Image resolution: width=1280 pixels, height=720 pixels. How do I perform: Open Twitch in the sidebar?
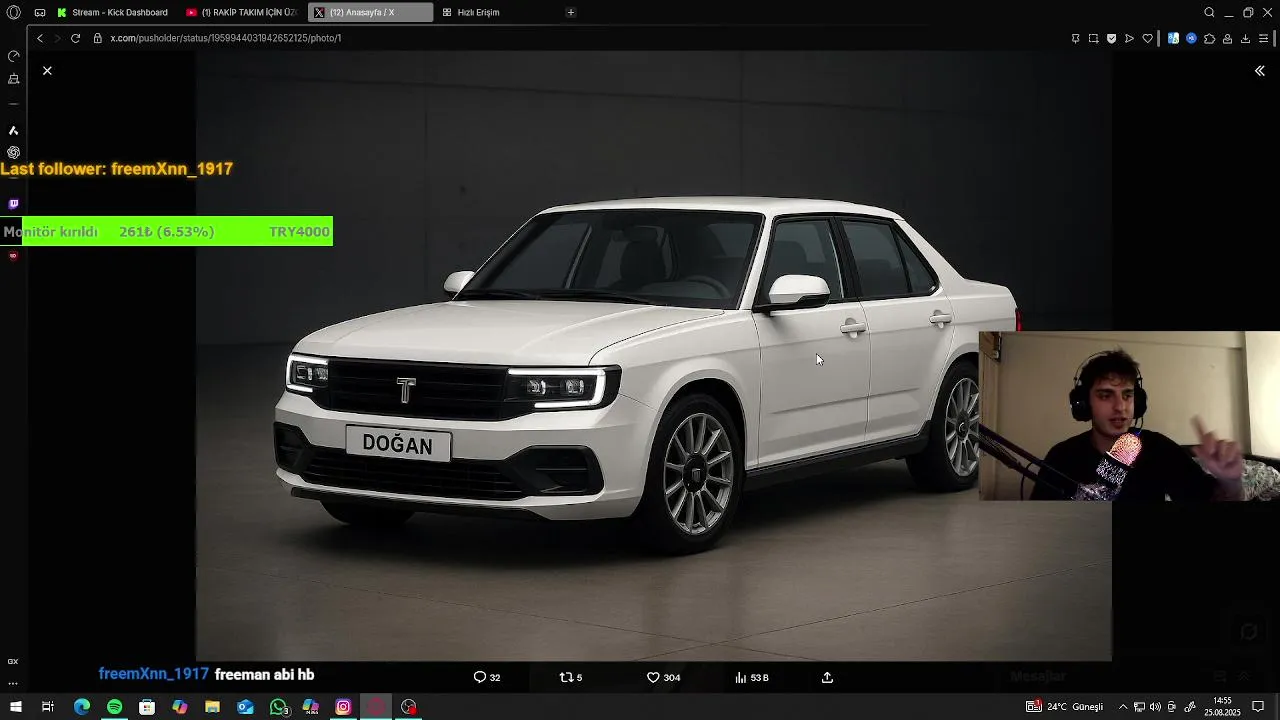point(13,204)
